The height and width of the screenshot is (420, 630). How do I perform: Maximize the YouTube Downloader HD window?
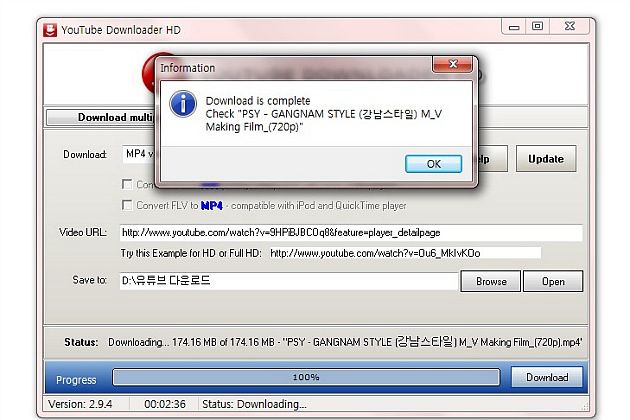click(x=538, y=27)
